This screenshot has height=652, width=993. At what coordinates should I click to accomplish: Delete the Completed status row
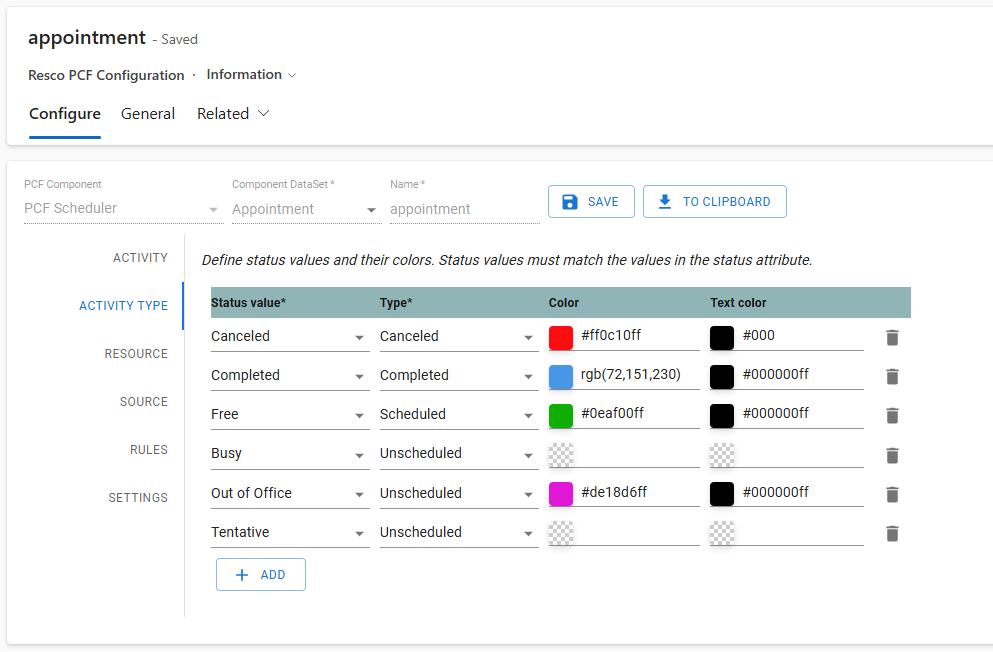click(x=892, y=377)
